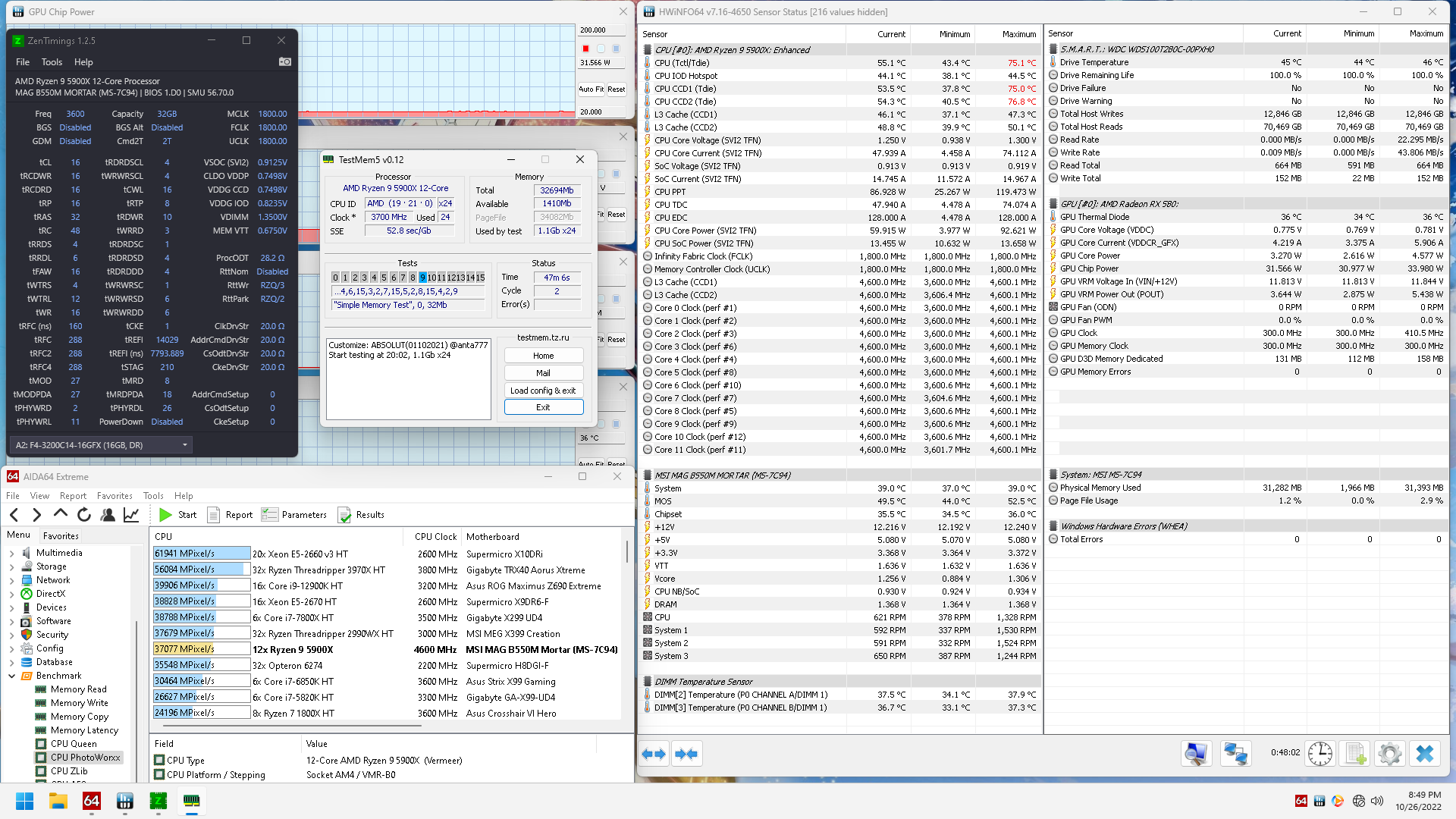Open HWiNFO settings gear icon

(1389, 753)
